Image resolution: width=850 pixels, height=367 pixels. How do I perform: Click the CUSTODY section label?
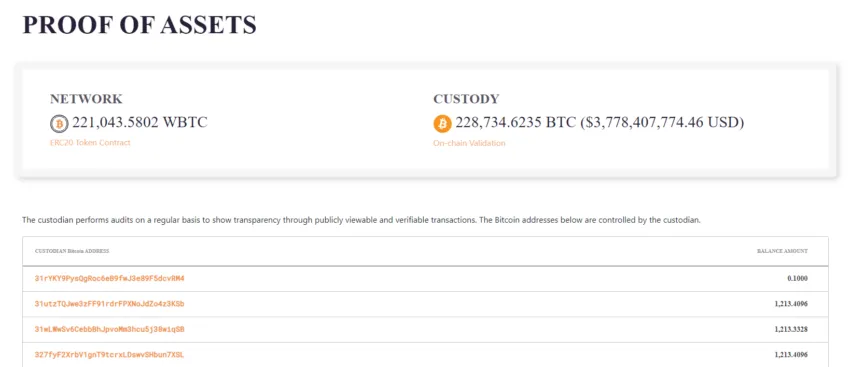point(466,99)
